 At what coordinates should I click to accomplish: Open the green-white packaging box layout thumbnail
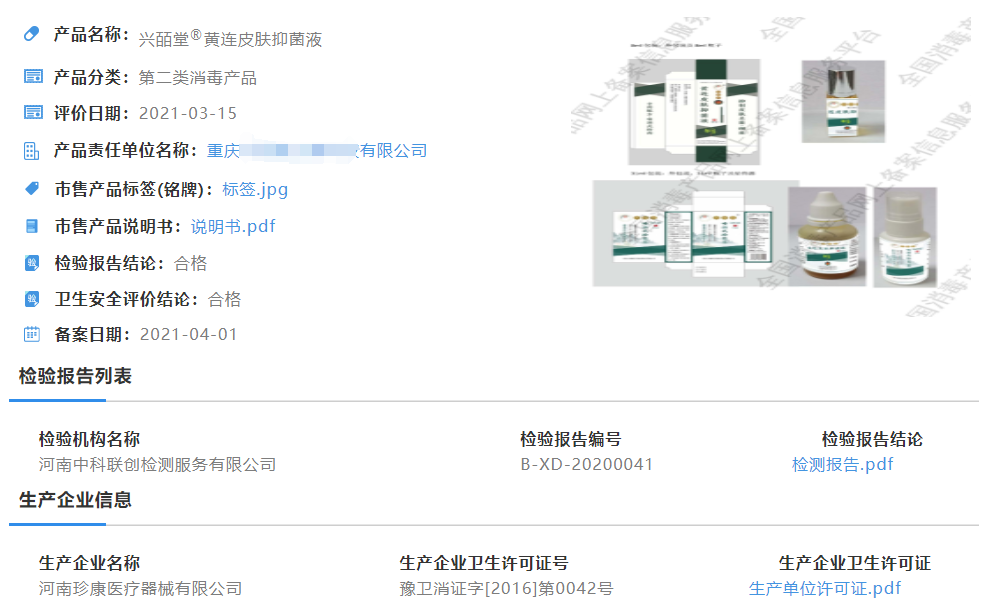694,112
